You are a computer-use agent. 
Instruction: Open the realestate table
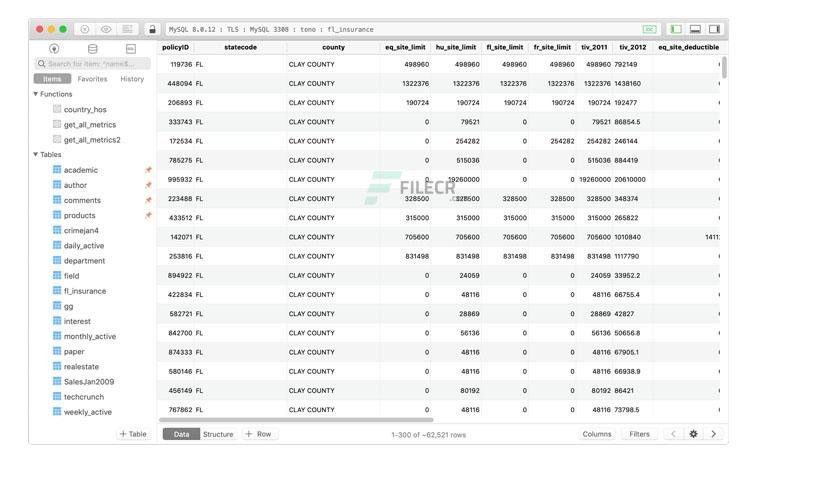point(81,367)
